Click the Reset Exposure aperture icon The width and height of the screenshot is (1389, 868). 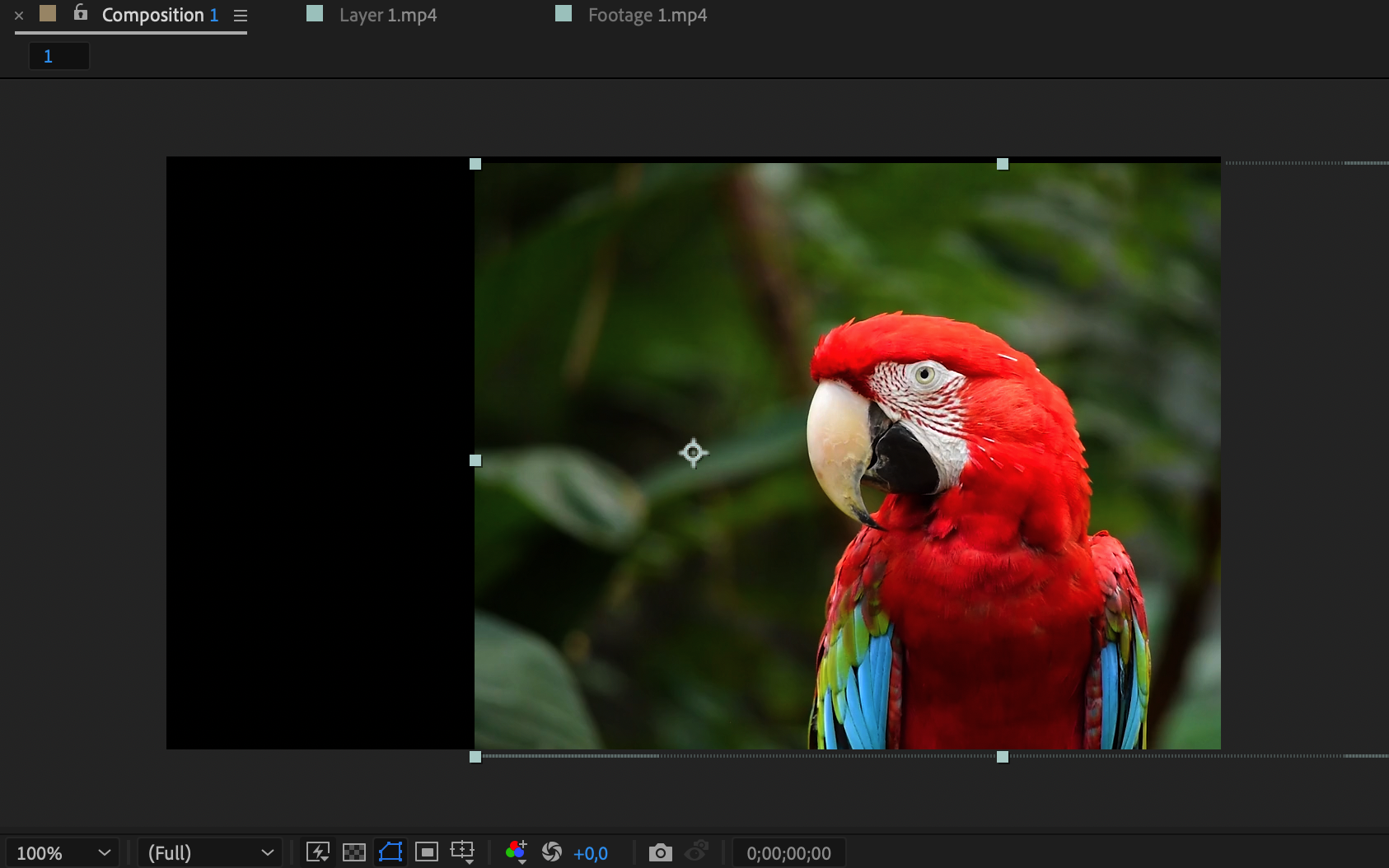[x=552, y=852]
